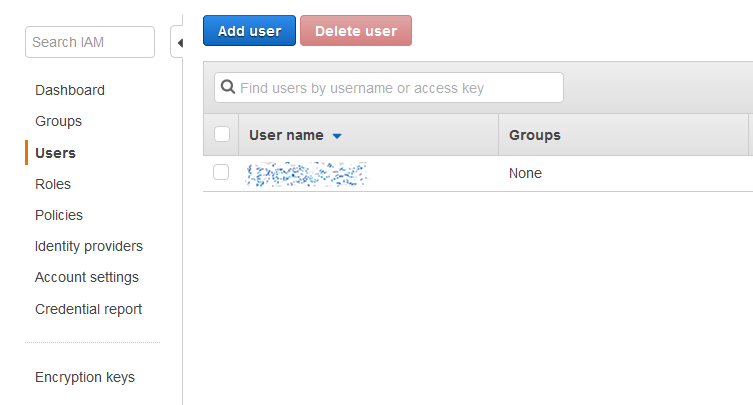The width and height of the screenshot is (753, 405).
Task: Go to the Groups section
Action: click(x=58, y=121)
